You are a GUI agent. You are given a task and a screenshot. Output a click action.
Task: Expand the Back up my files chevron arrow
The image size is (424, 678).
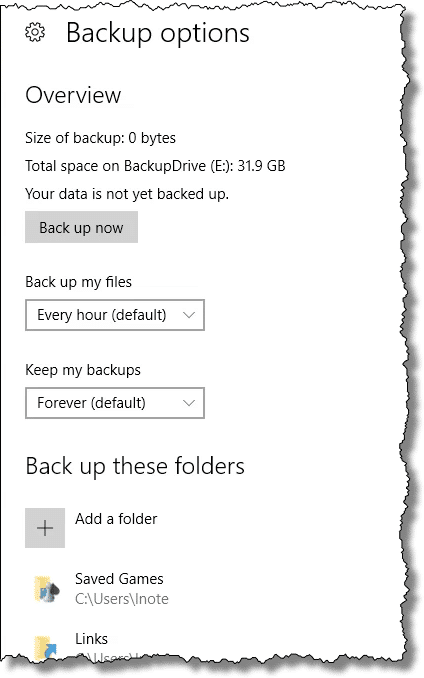click(x=189, y=315)
